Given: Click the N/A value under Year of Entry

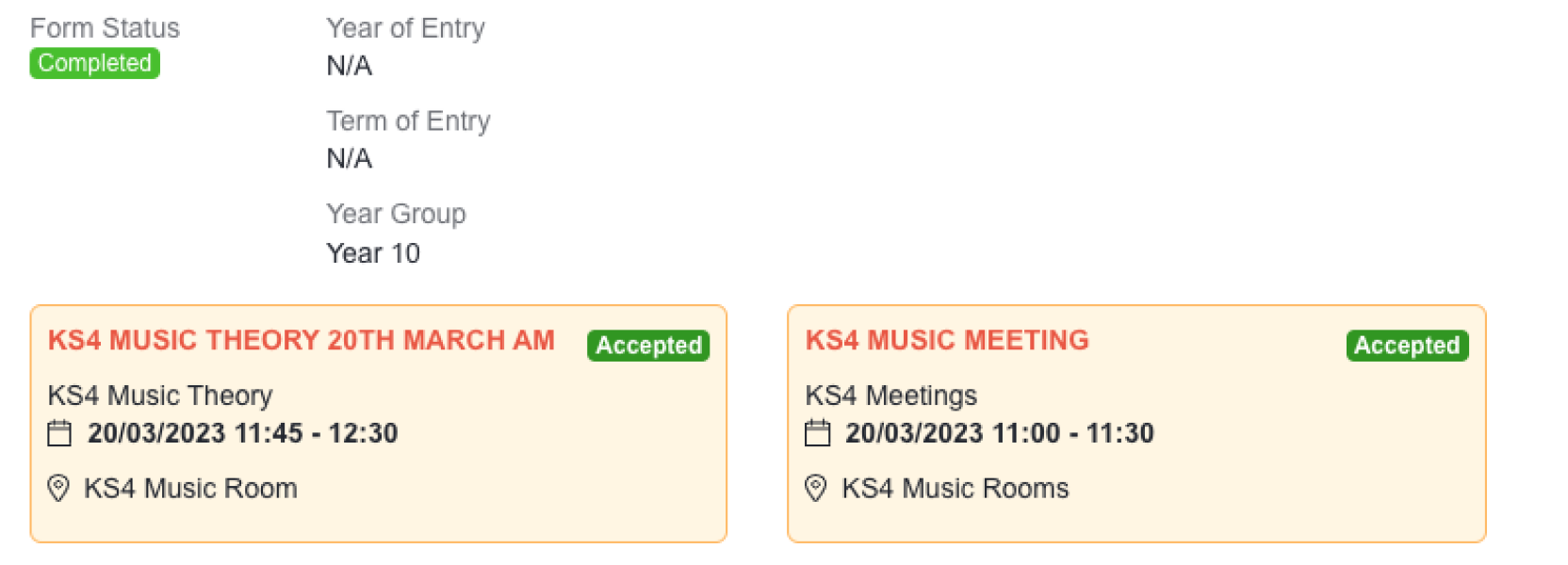Looking at the screenshot, I should [x=350, y=66].
